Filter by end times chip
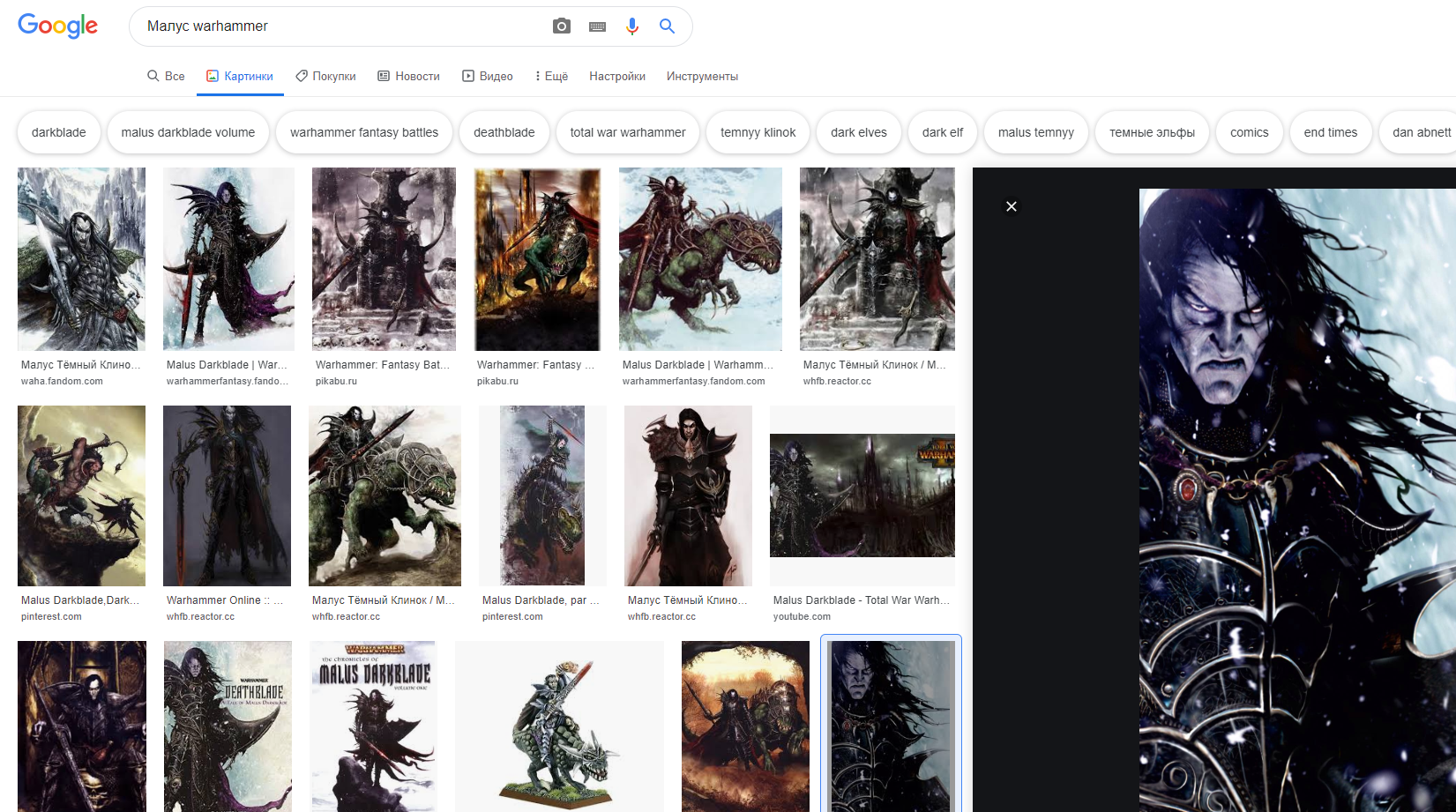The width and height of the screenshot is (1456, 812). point(1331,132)
